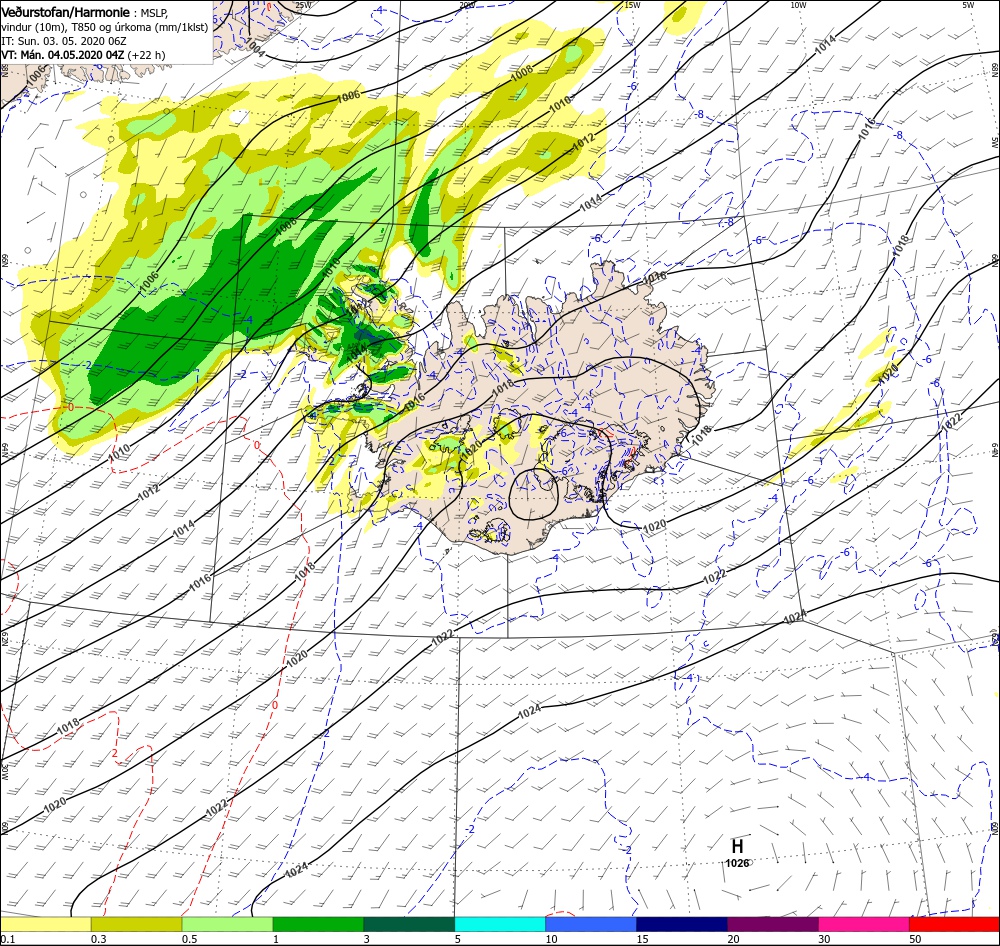
Task: Click the '10W' longitude label
Action: 798,5
